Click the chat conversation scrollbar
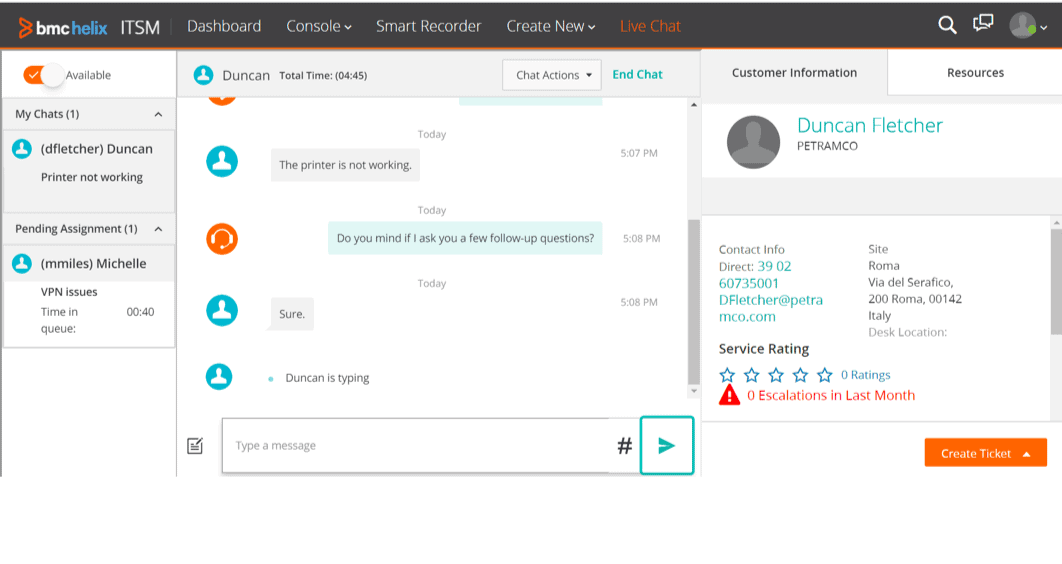The height and width of the screenshot is (564, 1062). coord(694,301)
